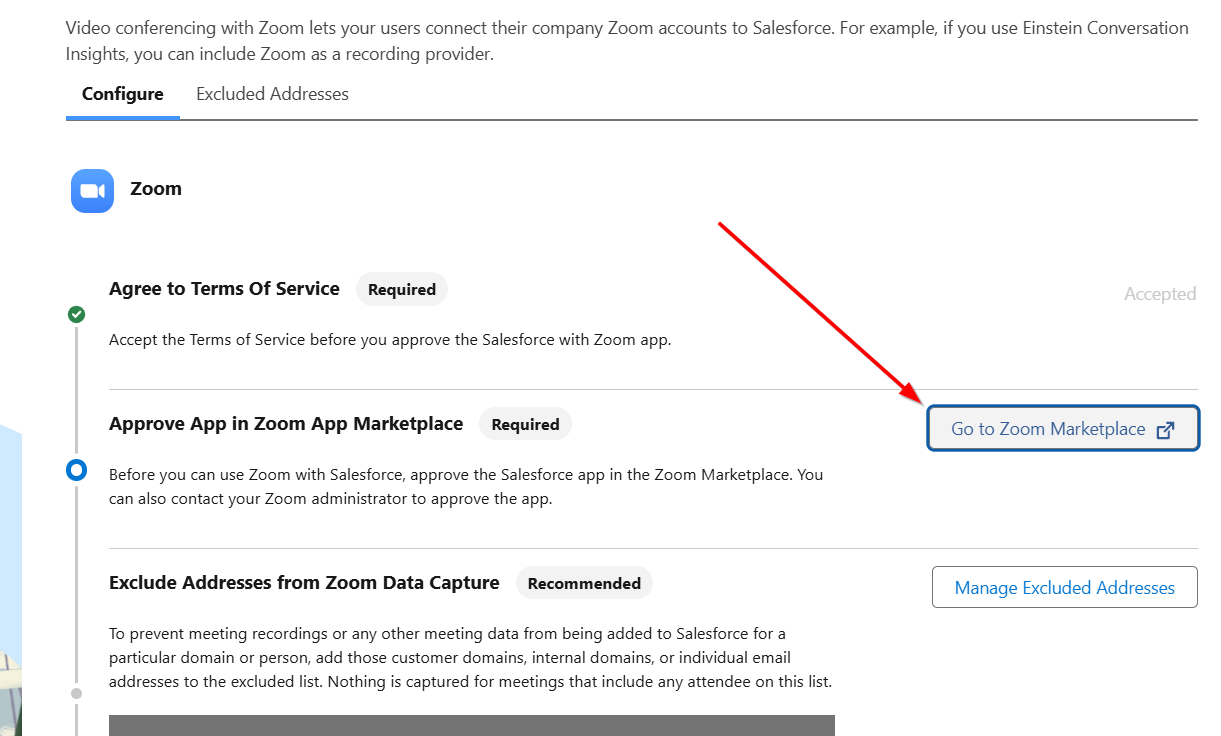Click the blue Zoom camera logo icon
The image size is (1221, 736).
(x=92, y=190)
